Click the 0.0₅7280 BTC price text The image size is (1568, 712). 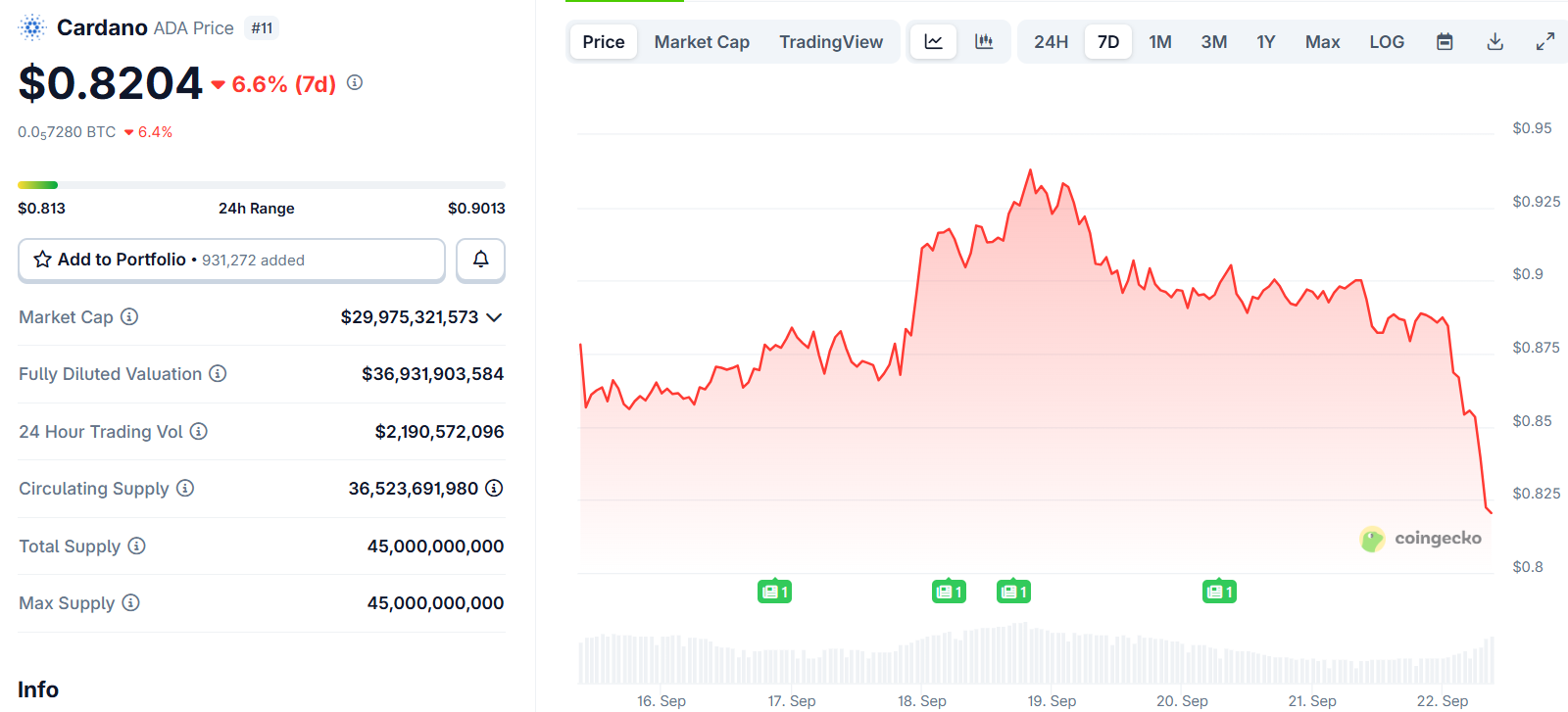click(67, 132)
